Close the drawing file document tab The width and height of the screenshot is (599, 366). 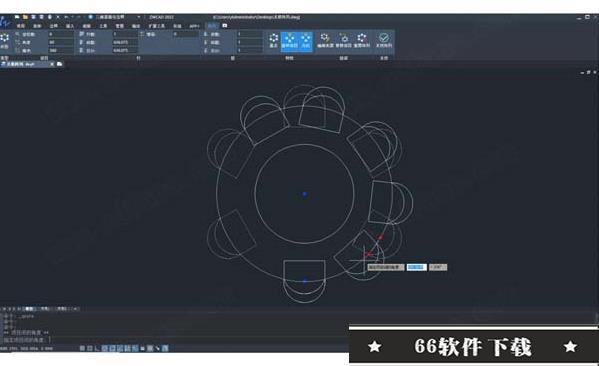click(x=52, y=64)
